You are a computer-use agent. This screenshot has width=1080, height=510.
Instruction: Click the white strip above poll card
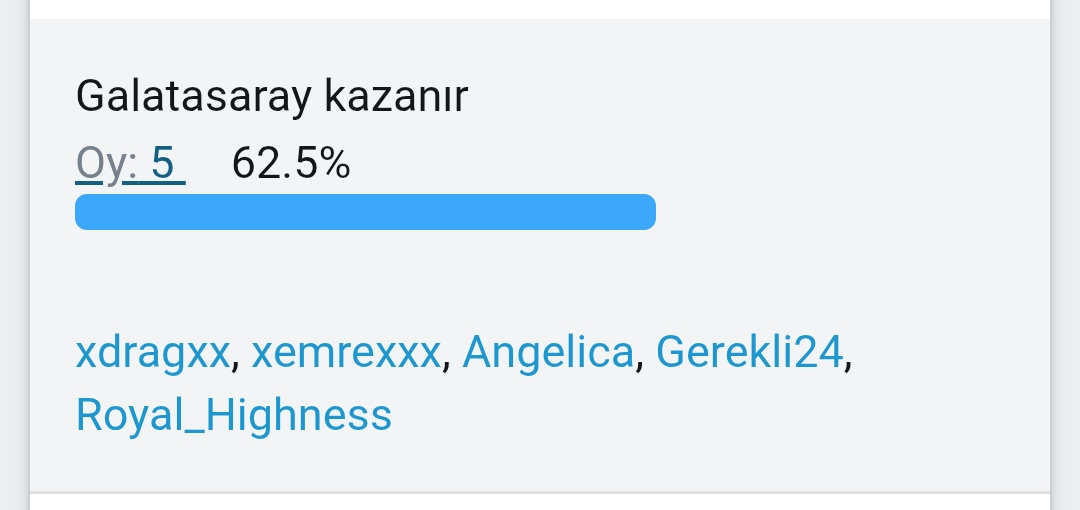click(540, 8)
